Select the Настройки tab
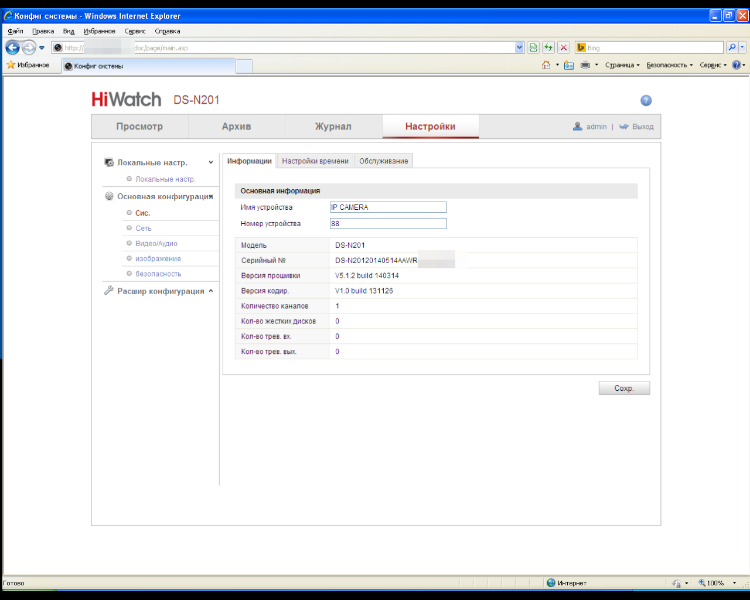This screenshot has height=600, width=750. click(x=430, y=127)
